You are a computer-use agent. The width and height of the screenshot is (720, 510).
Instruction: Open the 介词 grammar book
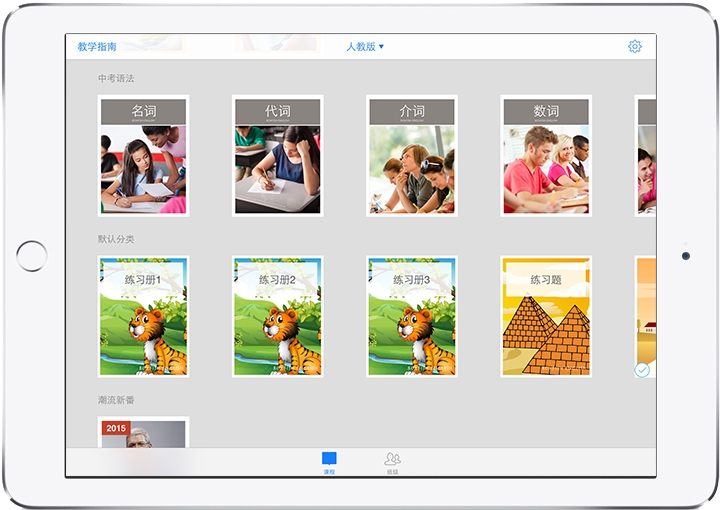coord(412,156)
